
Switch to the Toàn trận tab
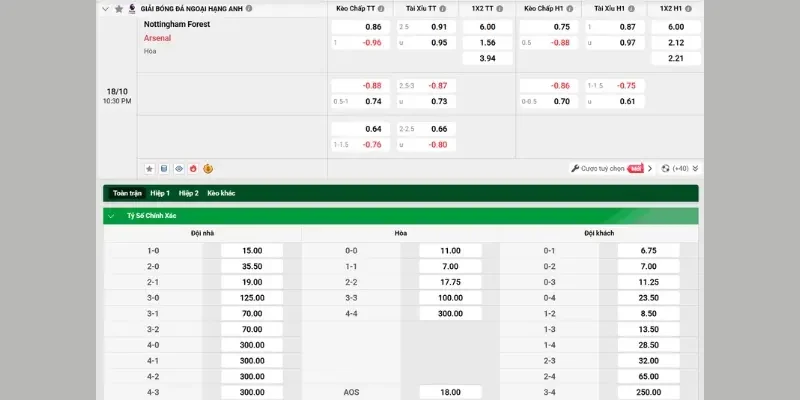point(127,193)
